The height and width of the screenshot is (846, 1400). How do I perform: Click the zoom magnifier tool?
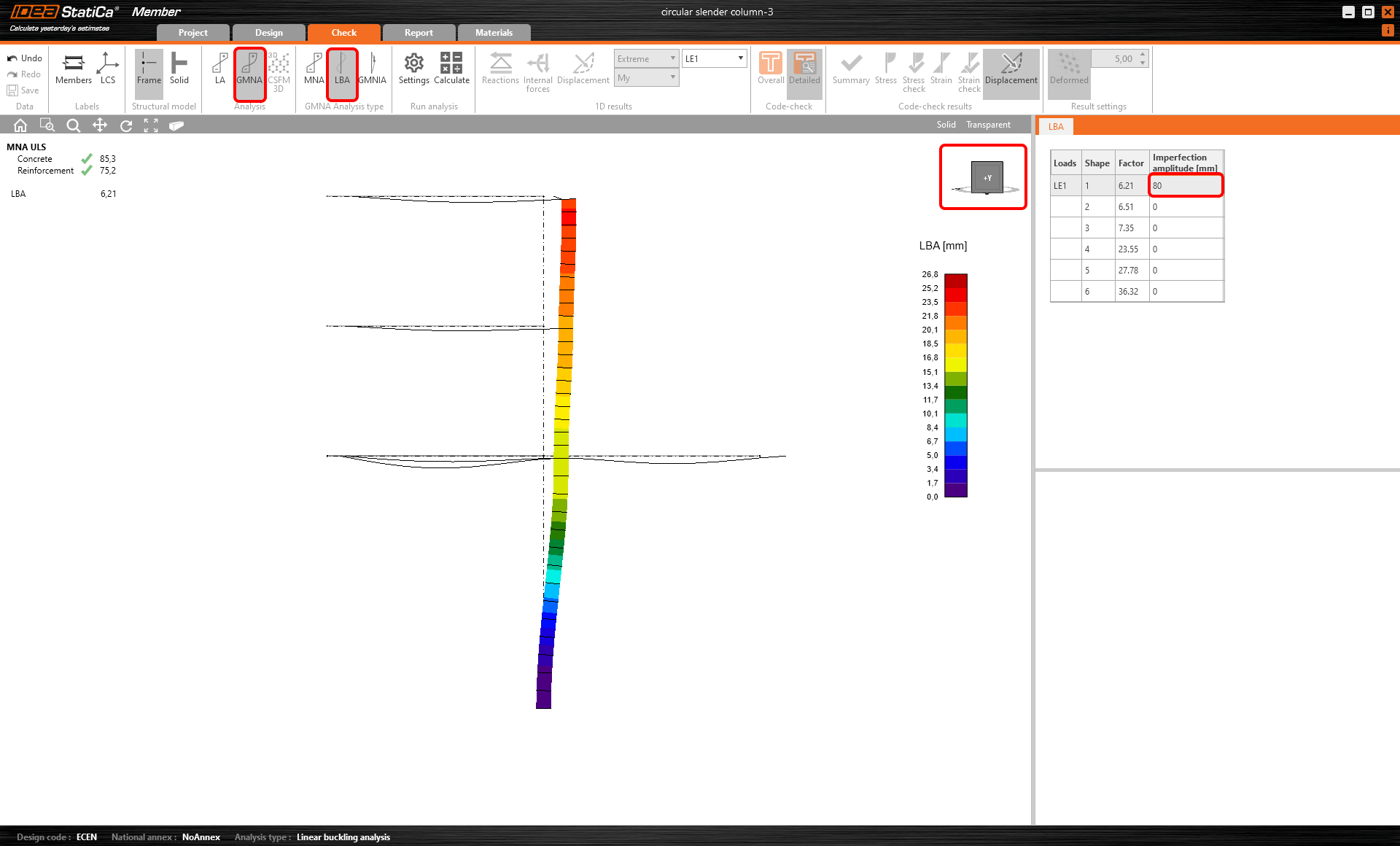click(x=73, y=125)
